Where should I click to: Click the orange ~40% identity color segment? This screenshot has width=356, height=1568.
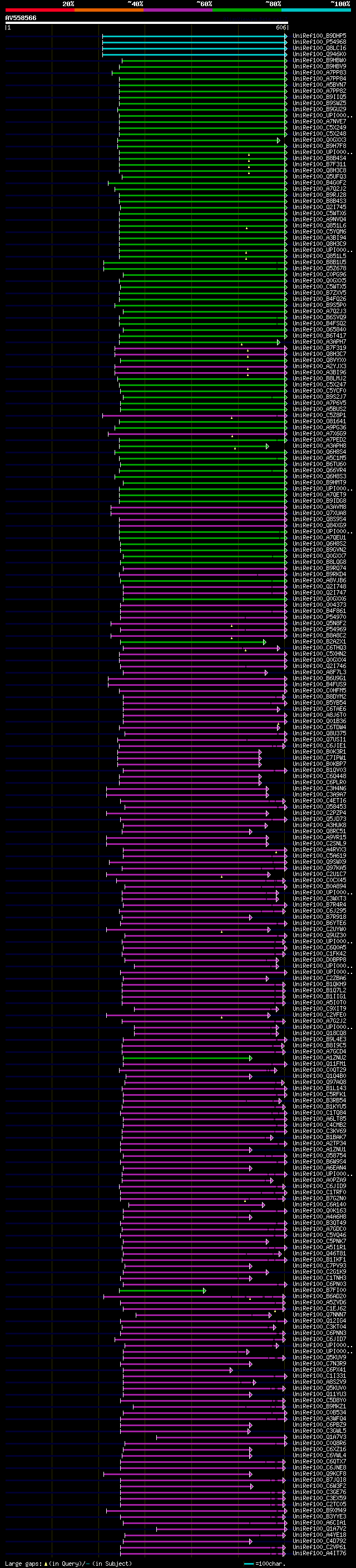pyautogui.click(x=109, y=10)
